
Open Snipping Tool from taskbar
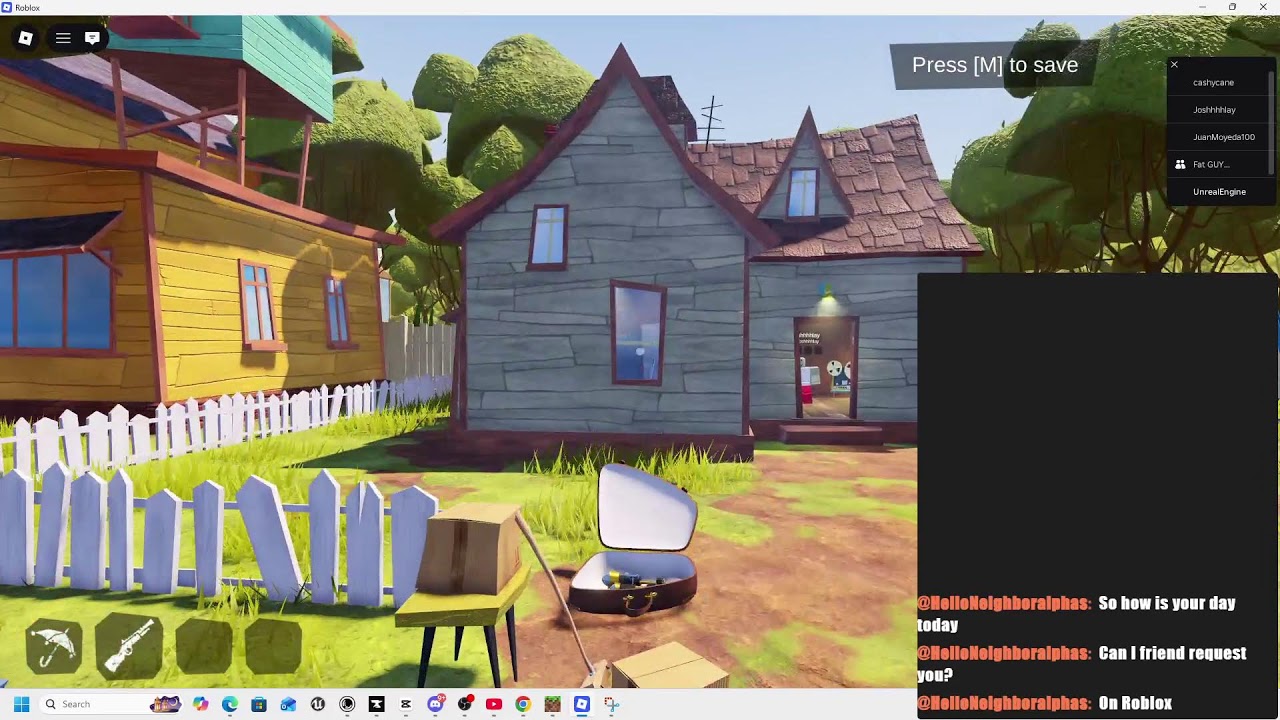coord(611,704)
